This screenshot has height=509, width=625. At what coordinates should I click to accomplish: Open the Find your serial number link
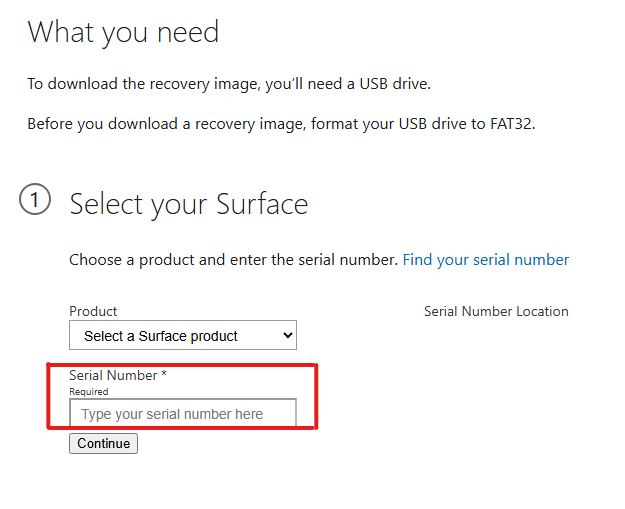(486, 260)
